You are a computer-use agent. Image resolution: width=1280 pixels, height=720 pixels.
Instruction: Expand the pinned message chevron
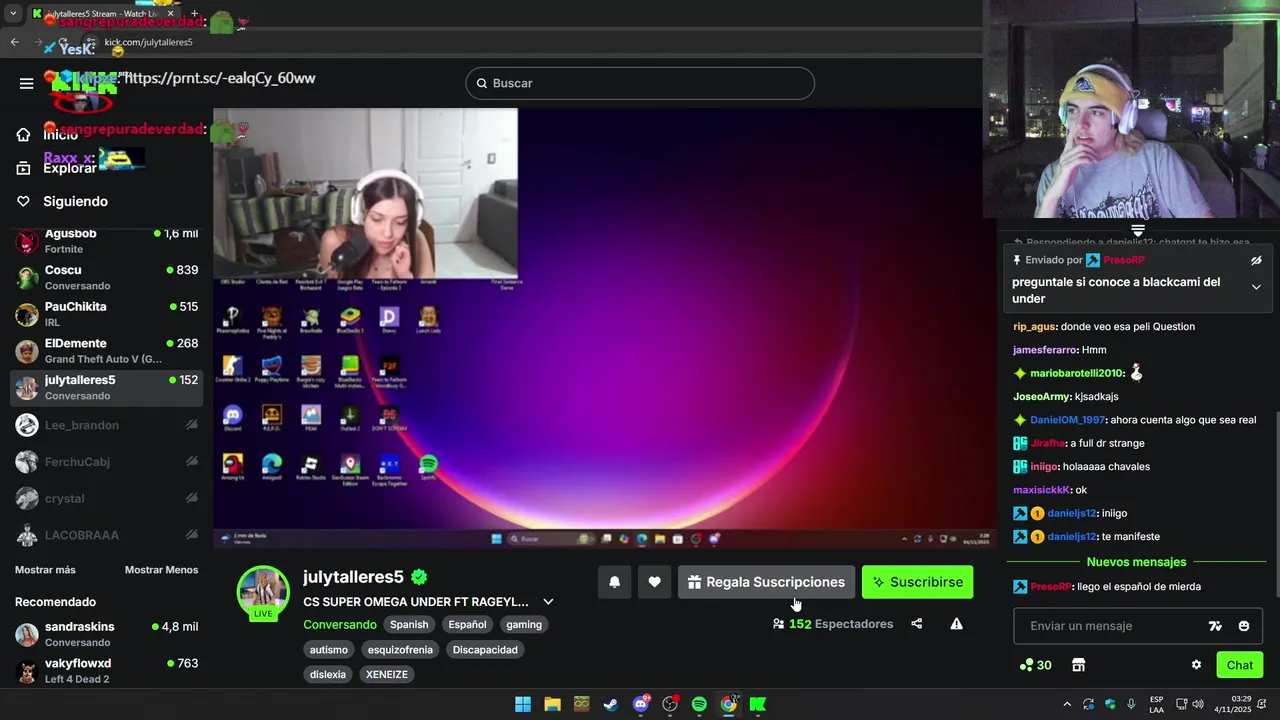click(x=1256, y=287)
